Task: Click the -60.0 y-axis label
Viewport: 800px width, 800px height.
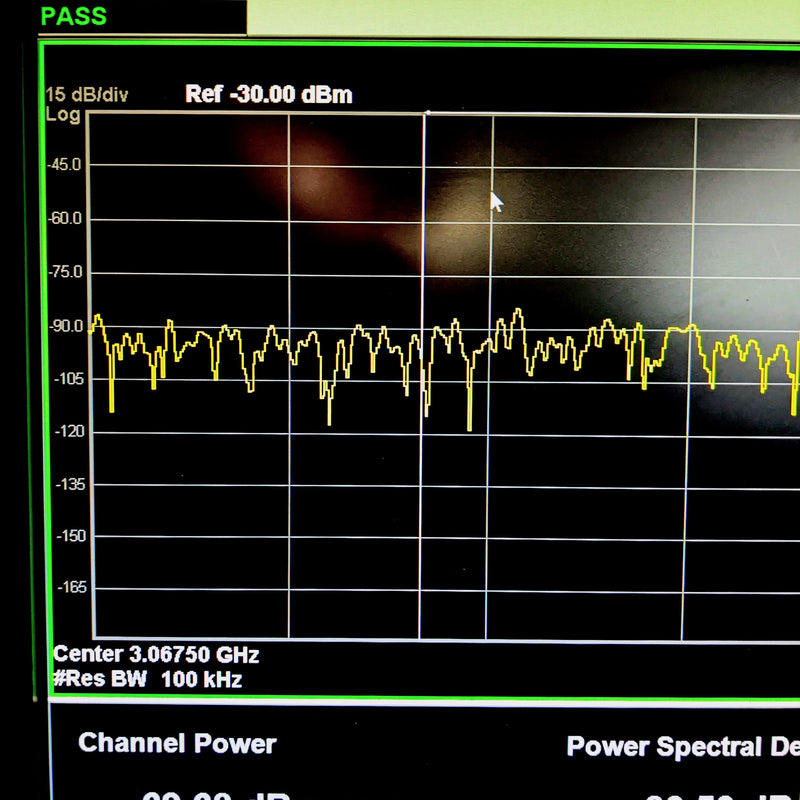Action: (x=64, y=218)
